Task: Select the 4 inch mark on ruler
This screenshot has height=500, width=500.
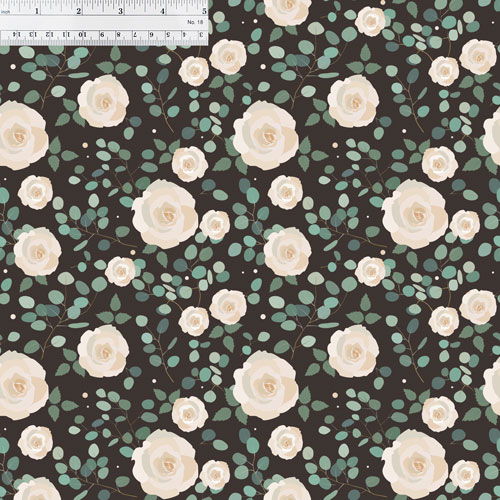Action: pos(163,11)
